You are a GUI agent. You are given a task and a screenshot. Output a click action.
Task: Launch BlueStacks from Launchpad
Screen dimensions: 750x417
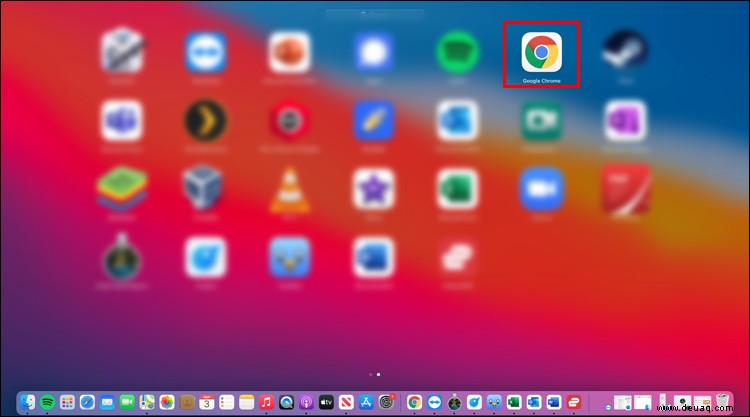pos(121,189)
